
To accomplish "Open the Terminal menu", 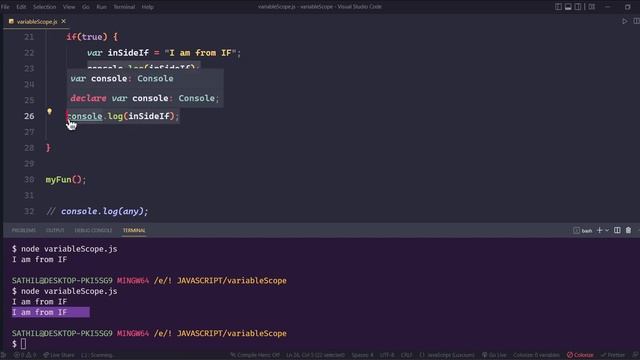I will (x=124, y=7).
